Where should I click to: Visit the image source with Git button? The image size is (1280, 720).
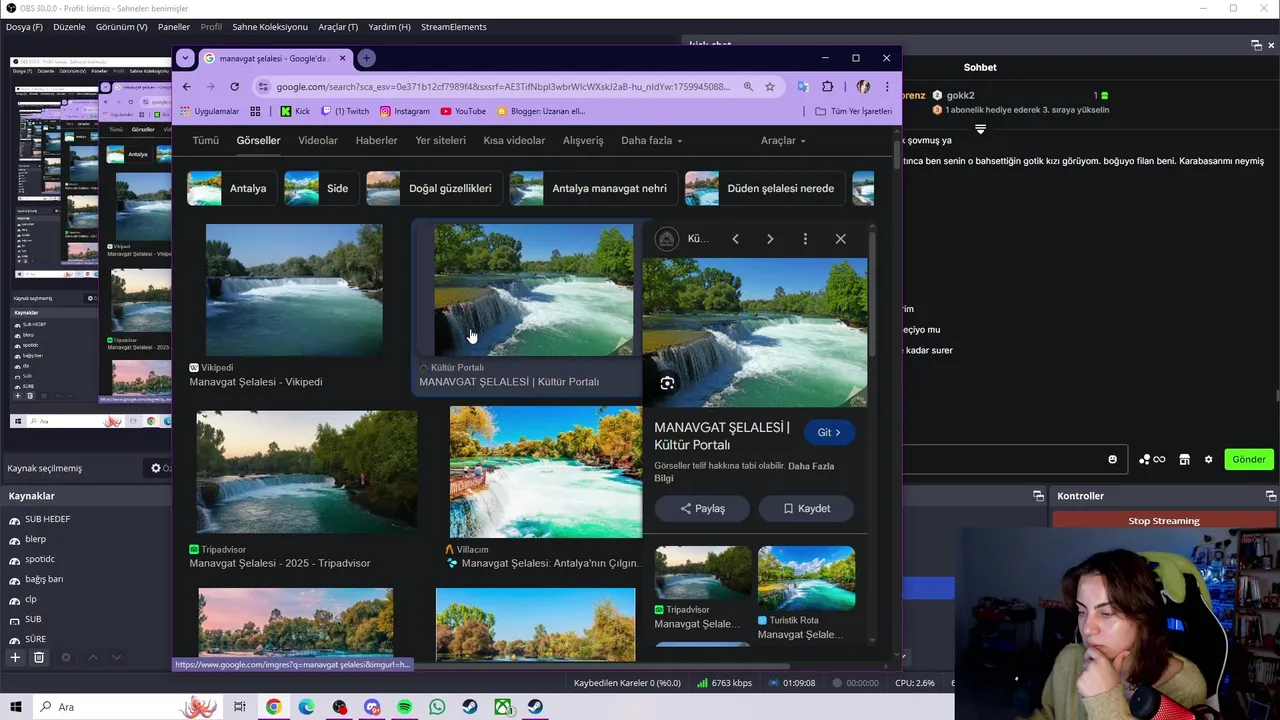point(829,433)
